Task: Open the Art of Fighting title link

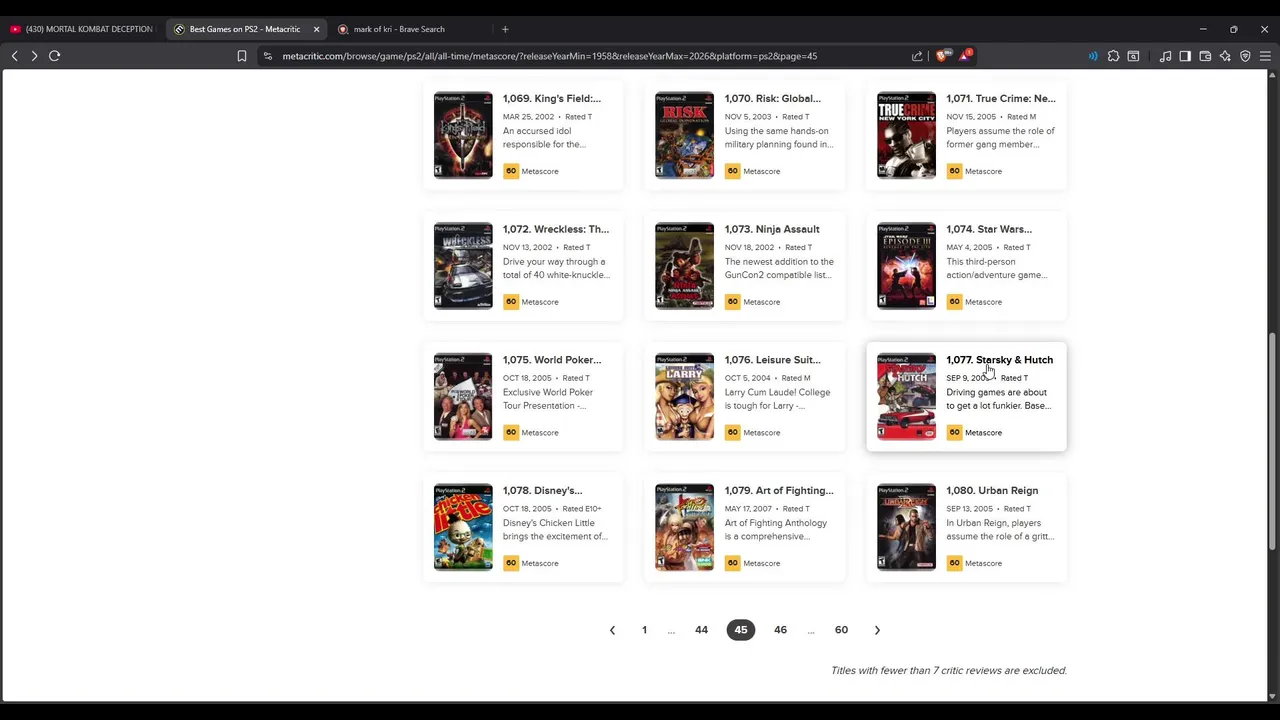Action: point(779,491)
